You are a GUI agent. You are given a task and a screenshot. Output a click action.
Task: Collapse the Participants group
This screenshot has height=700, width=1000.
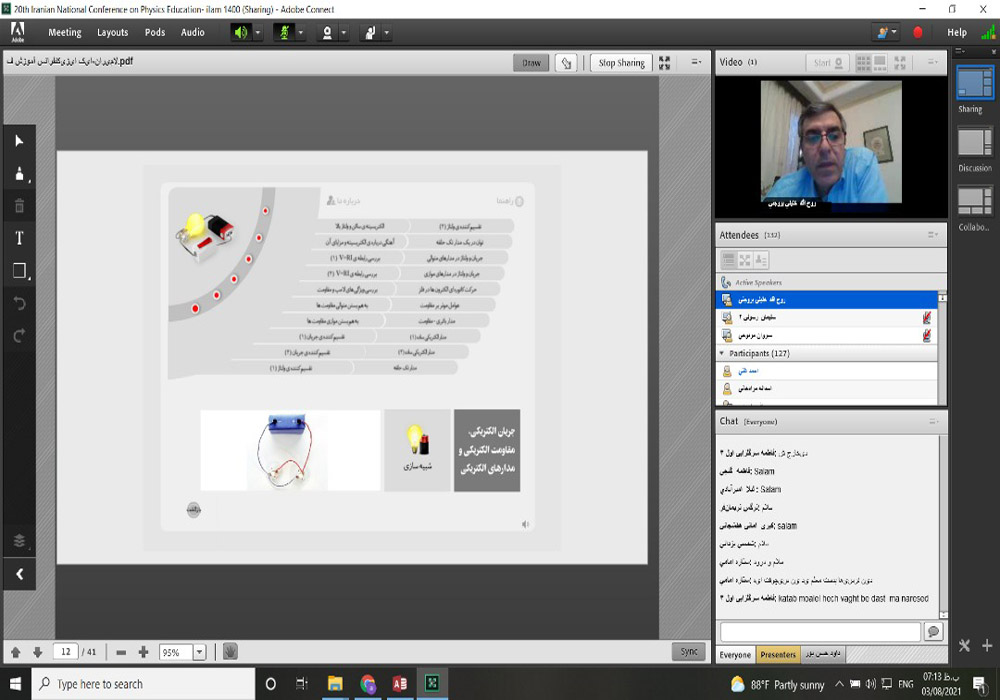[x=723, y=354]
